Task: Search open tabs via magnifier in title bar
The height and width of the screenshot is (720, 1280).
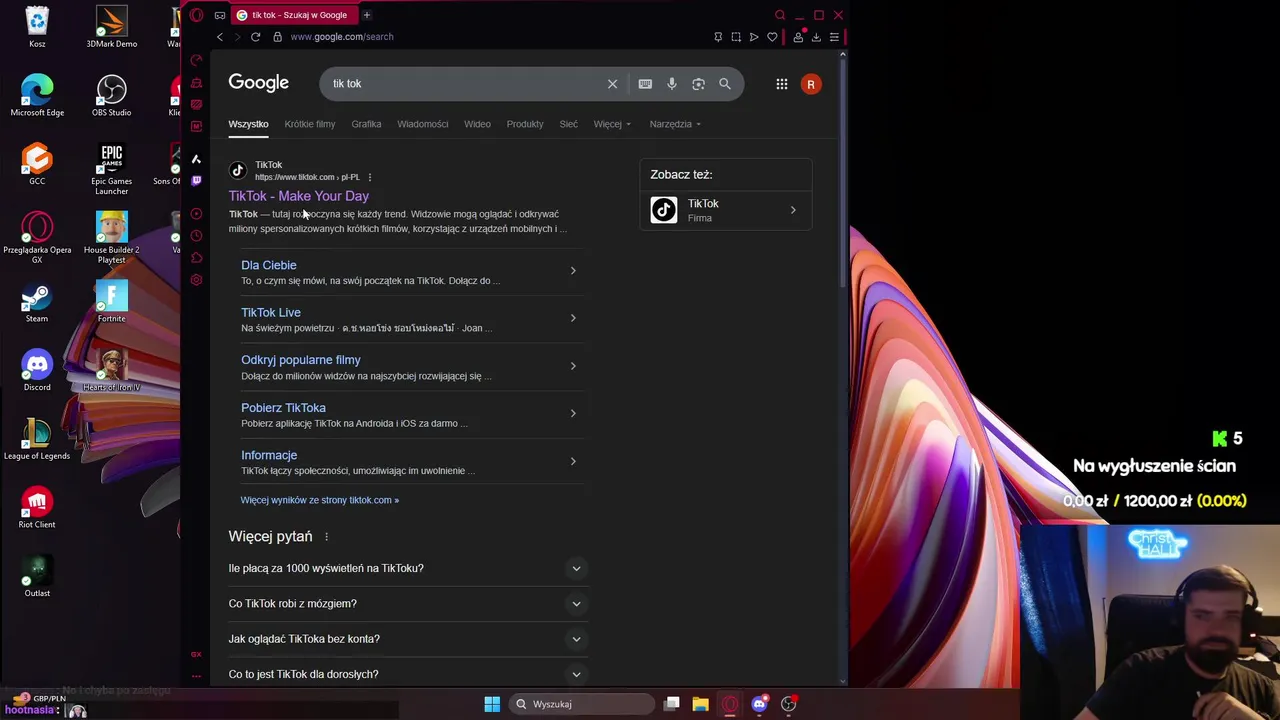Action: point(780,15)
